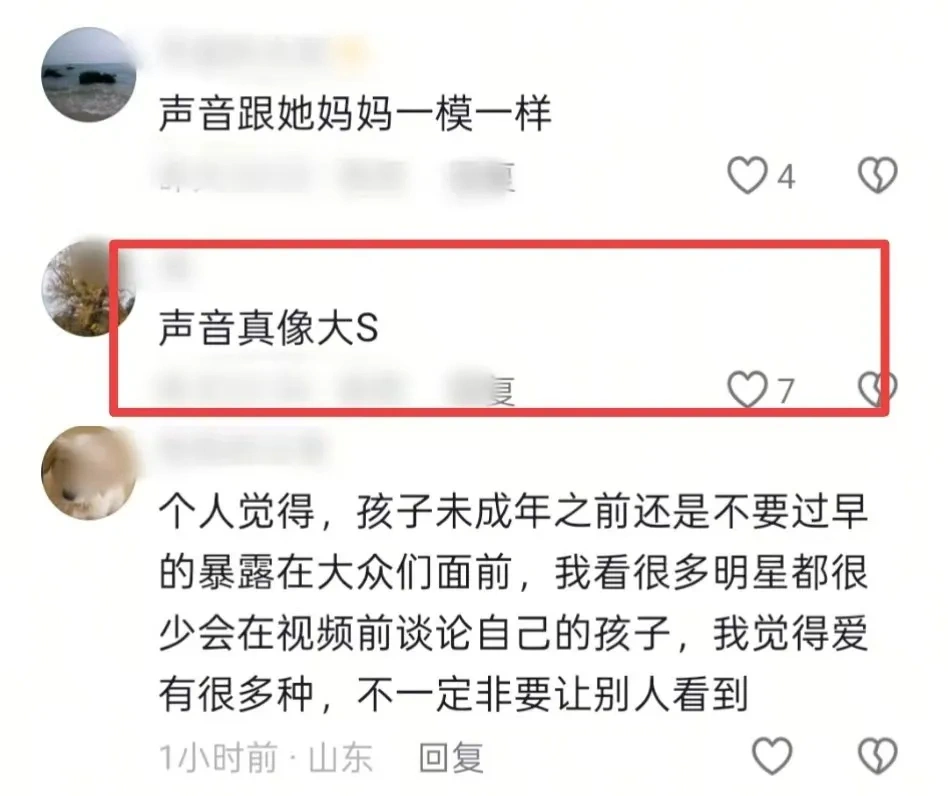The width and height of the screenshot is (948, 796).
Task: Like the long comment from 山东
Action: click(x=772, y=756)
